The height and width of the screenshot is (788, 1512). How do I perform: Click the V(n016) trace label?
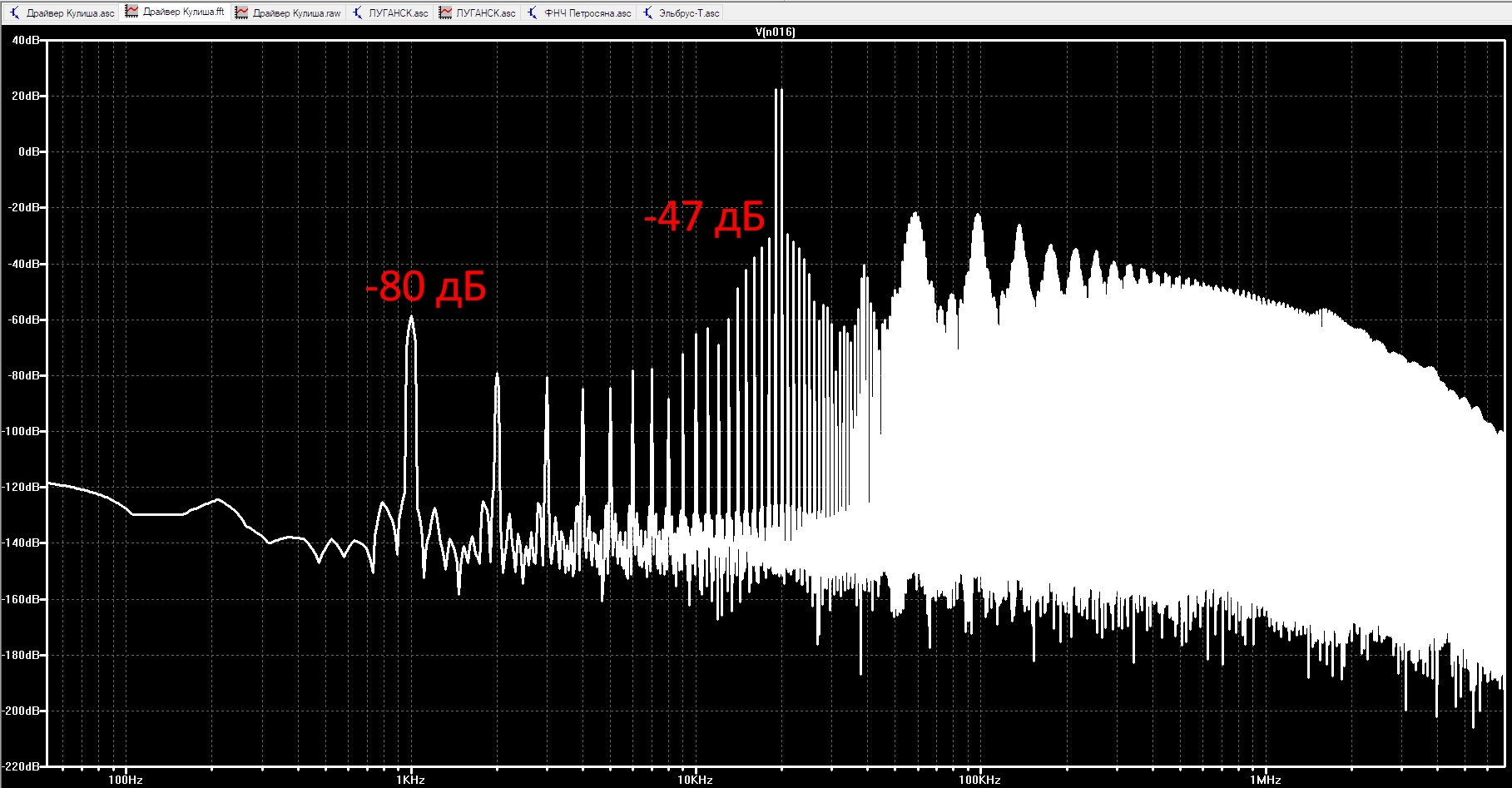[775, 32]
